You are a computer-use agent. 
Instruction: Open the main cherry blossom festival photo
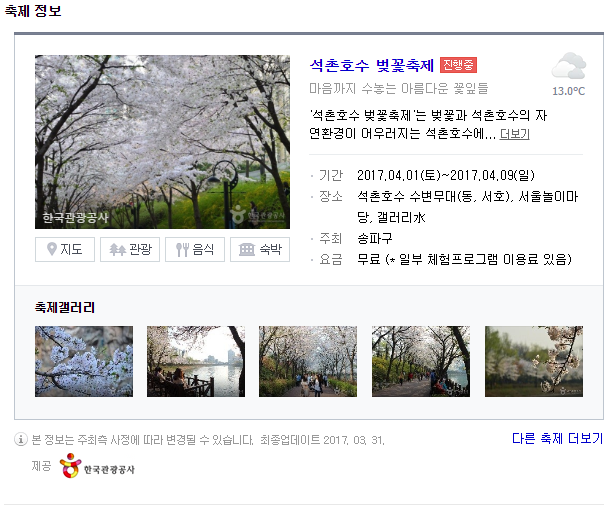tap(162, 142)
